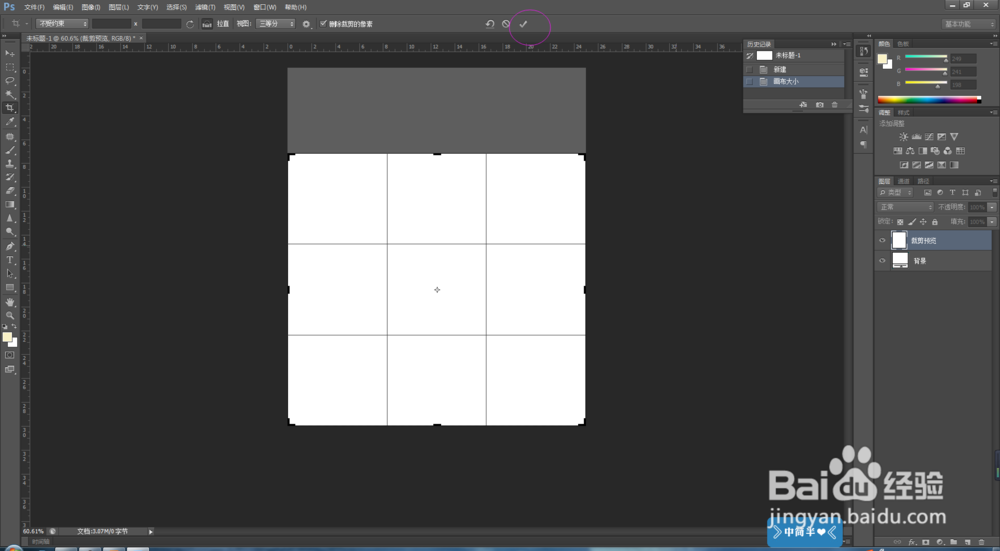Open Layers panel flyout menu
This screenshot has width=1000, height=551.
pyautogui.click(x=994, y=181)
